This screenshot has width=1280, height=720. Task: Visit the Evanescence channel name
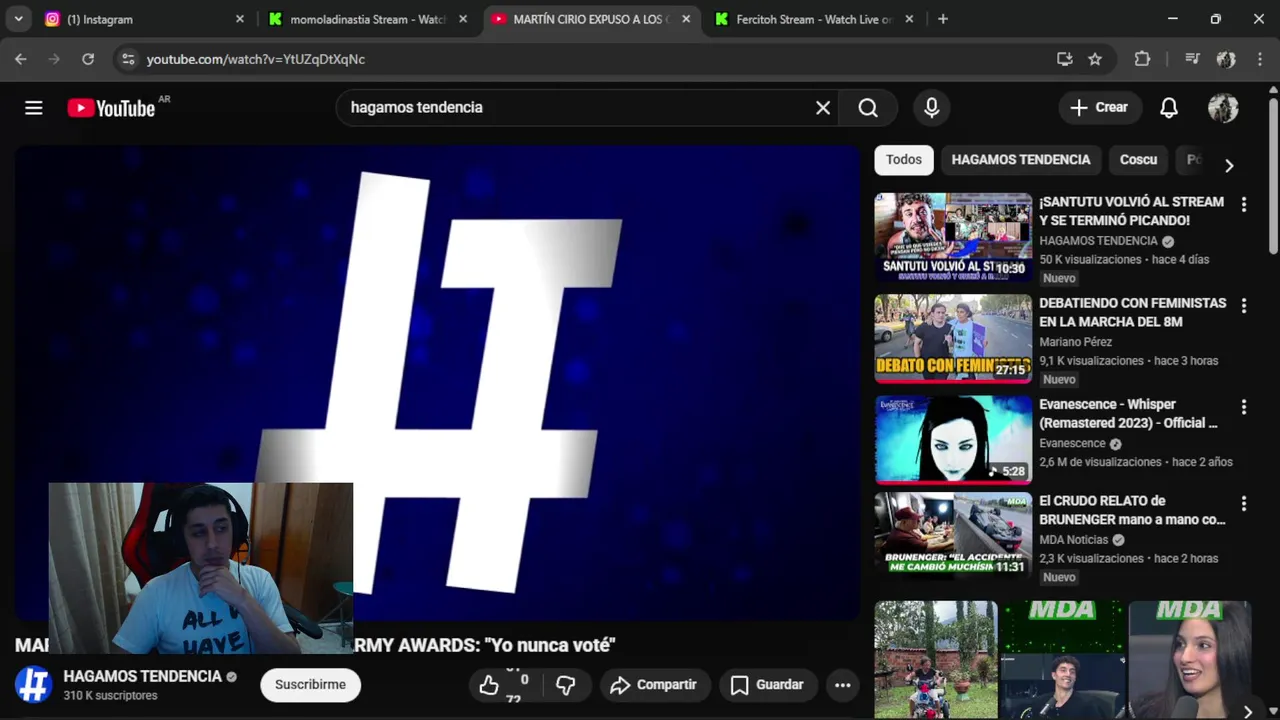tap(1072, 443)
